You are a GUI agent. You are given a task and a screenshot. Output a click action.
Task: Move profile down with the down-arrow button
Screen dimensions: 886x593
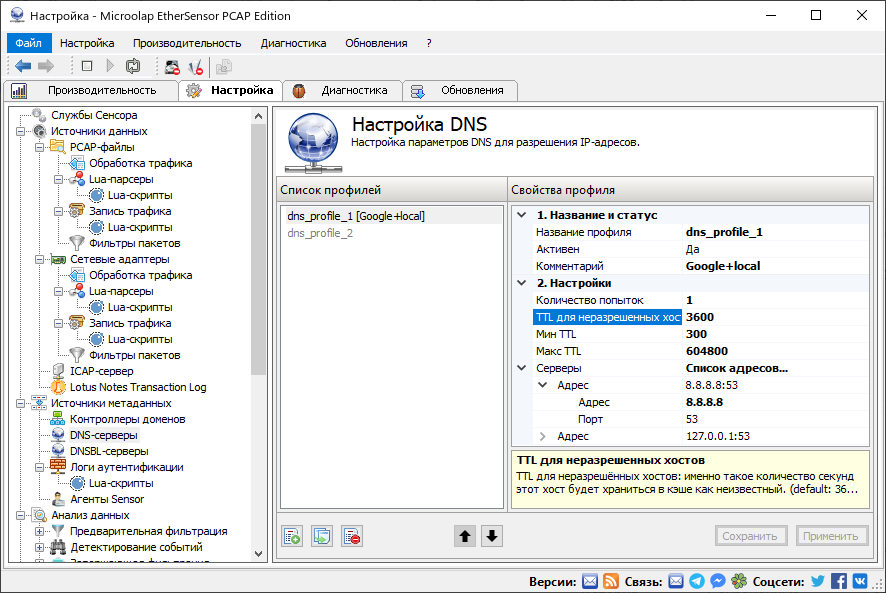[490, 536]
